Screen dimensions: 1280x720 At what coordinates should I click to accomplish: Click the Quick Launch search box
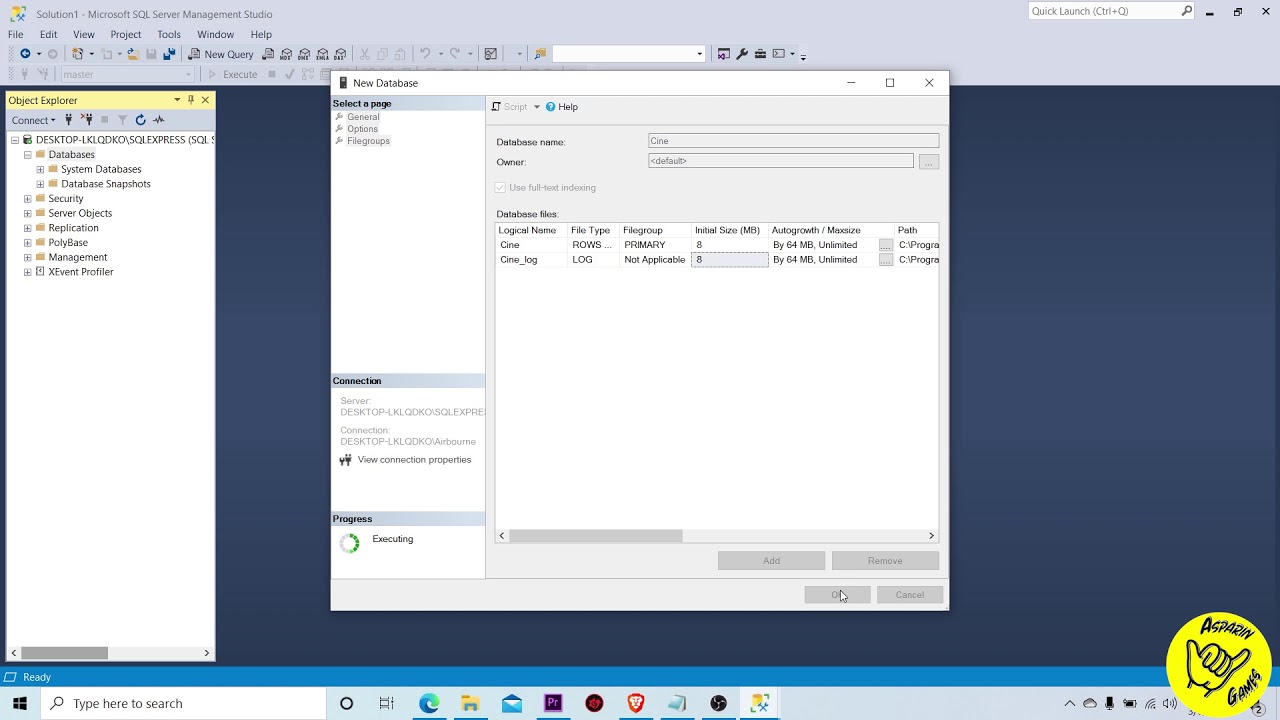tap(1111, 11)
